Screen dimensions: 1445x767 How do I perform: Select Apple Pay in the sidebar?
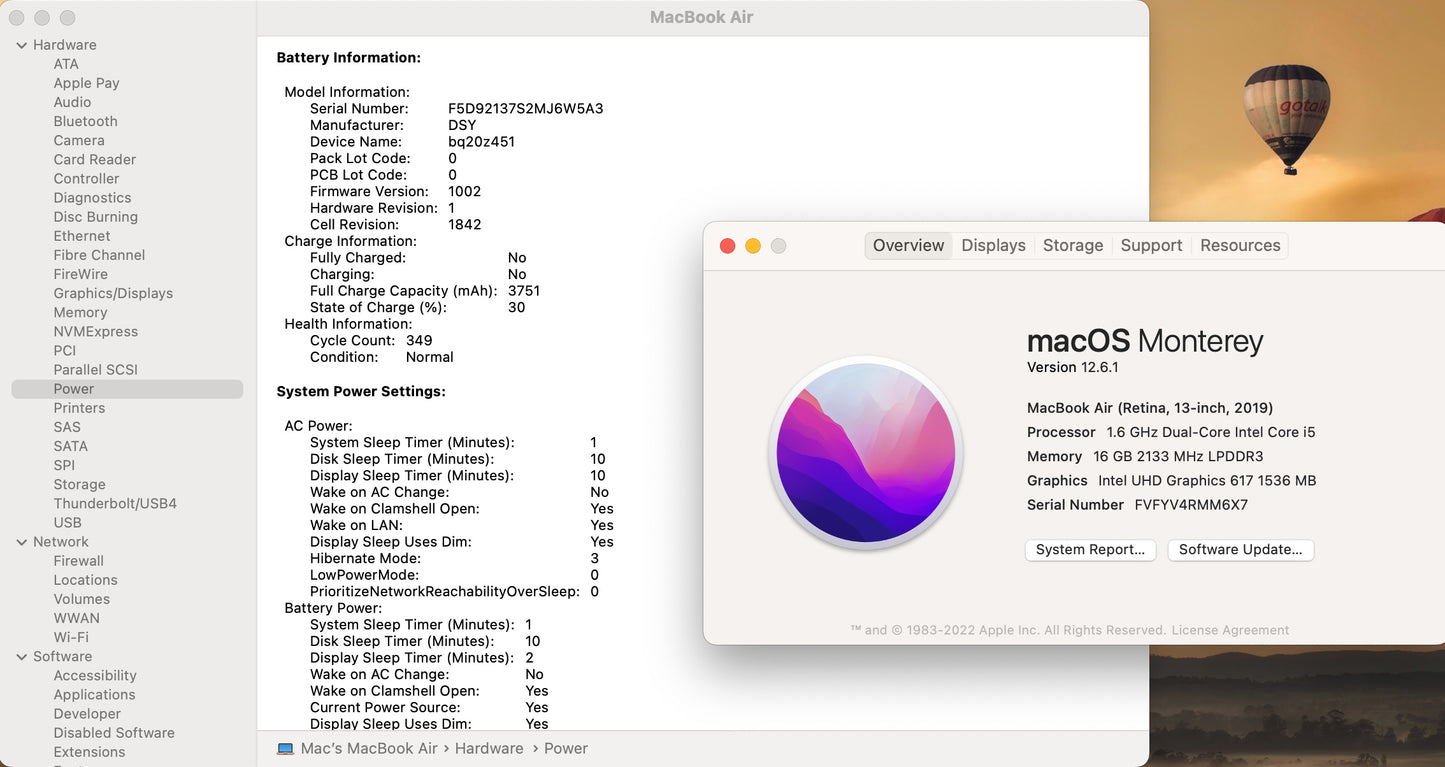(x=86, y=83)
